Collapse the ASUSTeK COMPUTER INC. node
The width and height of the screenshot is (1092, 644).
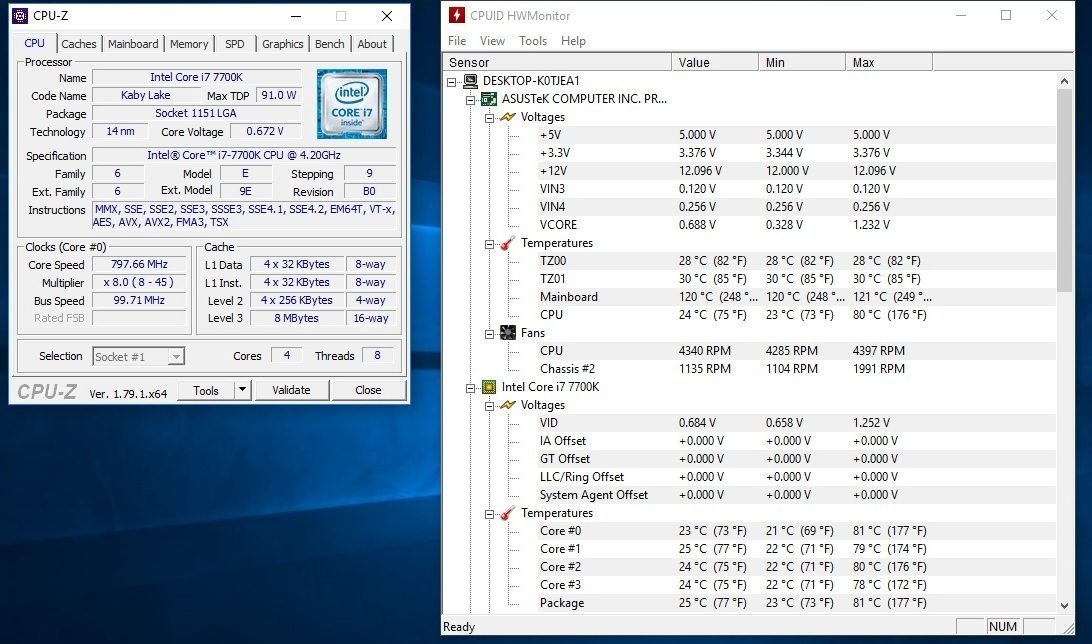click(x=471, y=100)
